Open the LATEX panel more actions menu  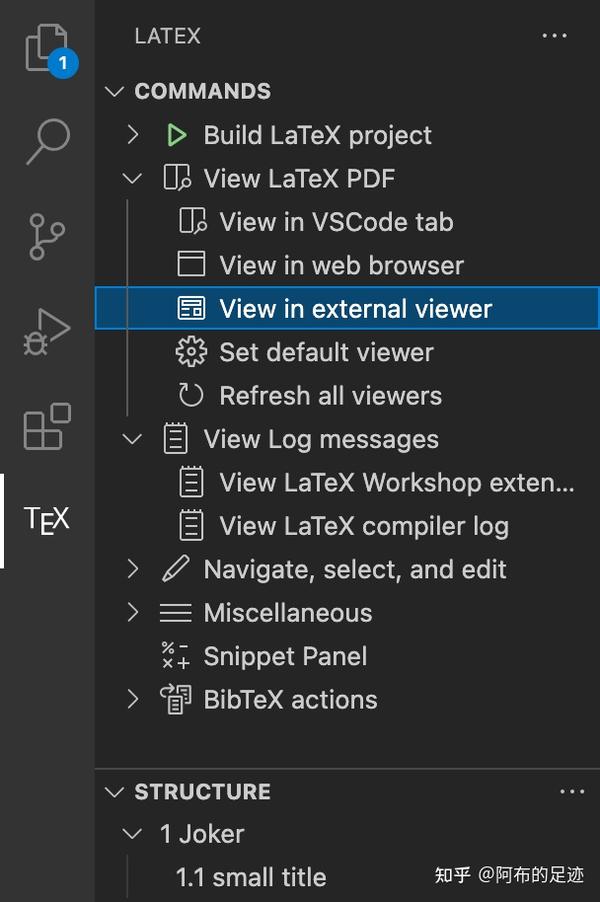(x=554, y=36)
